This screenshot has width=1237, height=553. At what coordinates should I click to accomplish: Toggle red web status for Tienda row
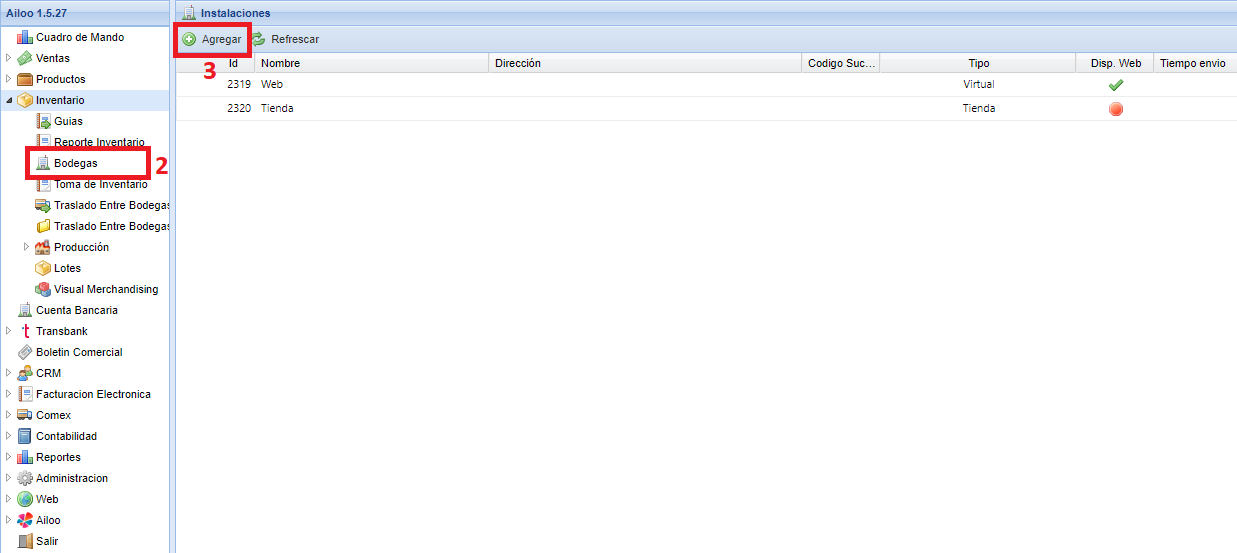click(x=1116, y=109)
